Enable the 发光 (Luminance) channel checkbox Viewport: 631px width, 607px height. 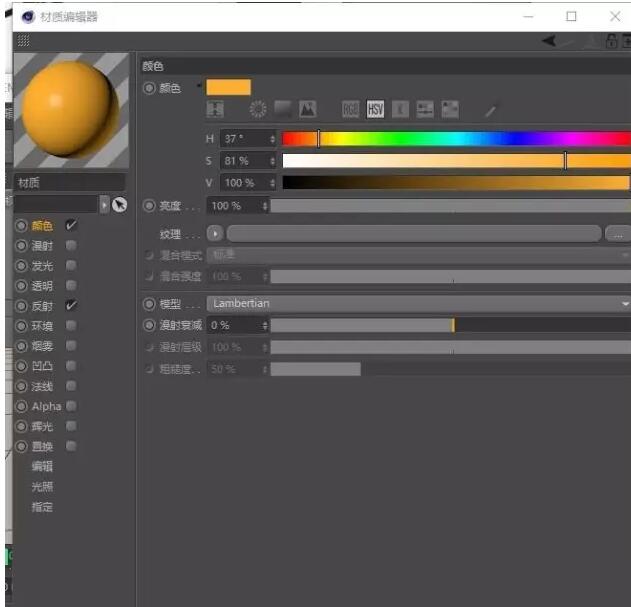click(x=71, y=266)
